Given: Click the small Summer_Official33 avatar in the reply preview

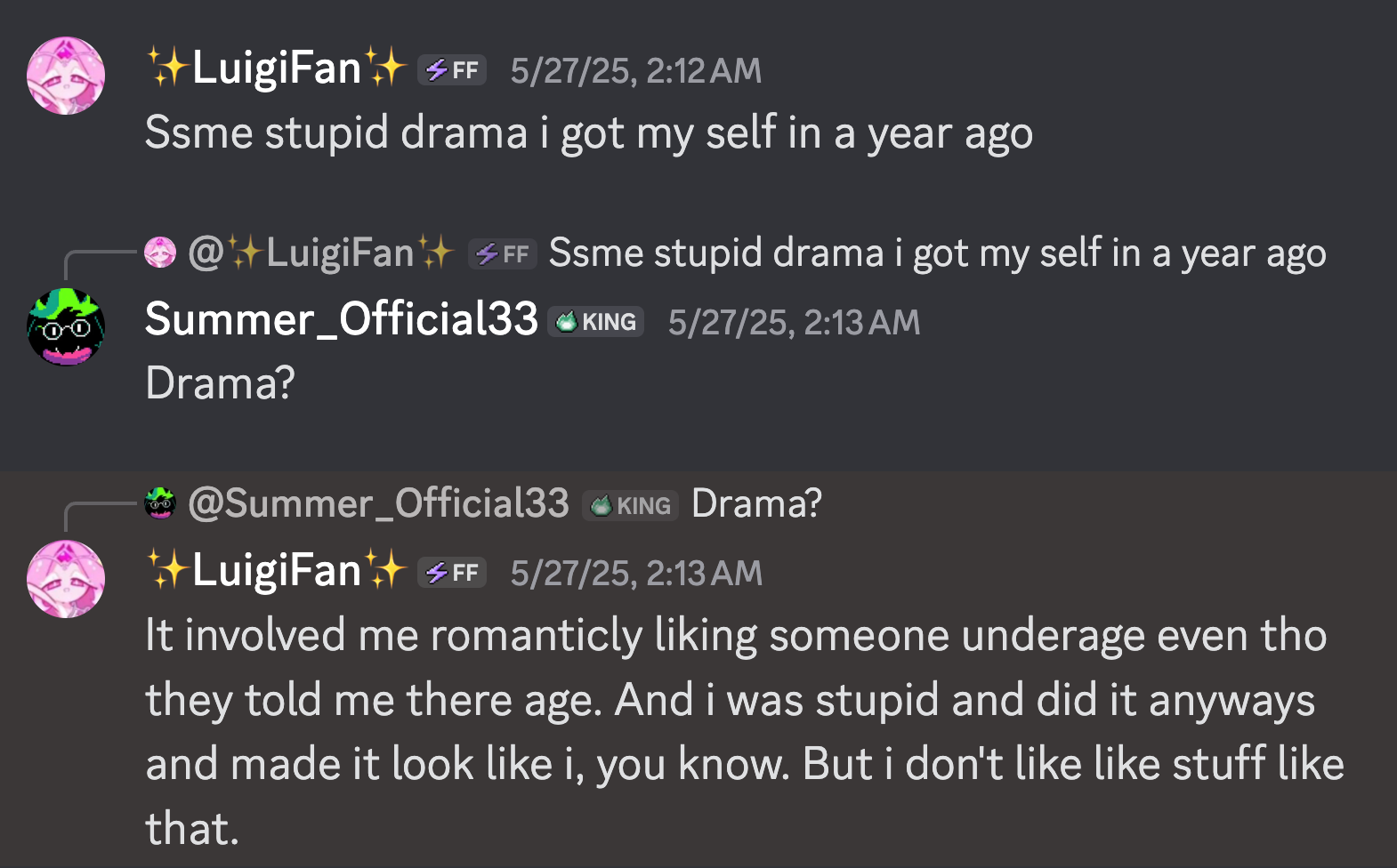Looking at the screenshot, I should coord(160,503).
